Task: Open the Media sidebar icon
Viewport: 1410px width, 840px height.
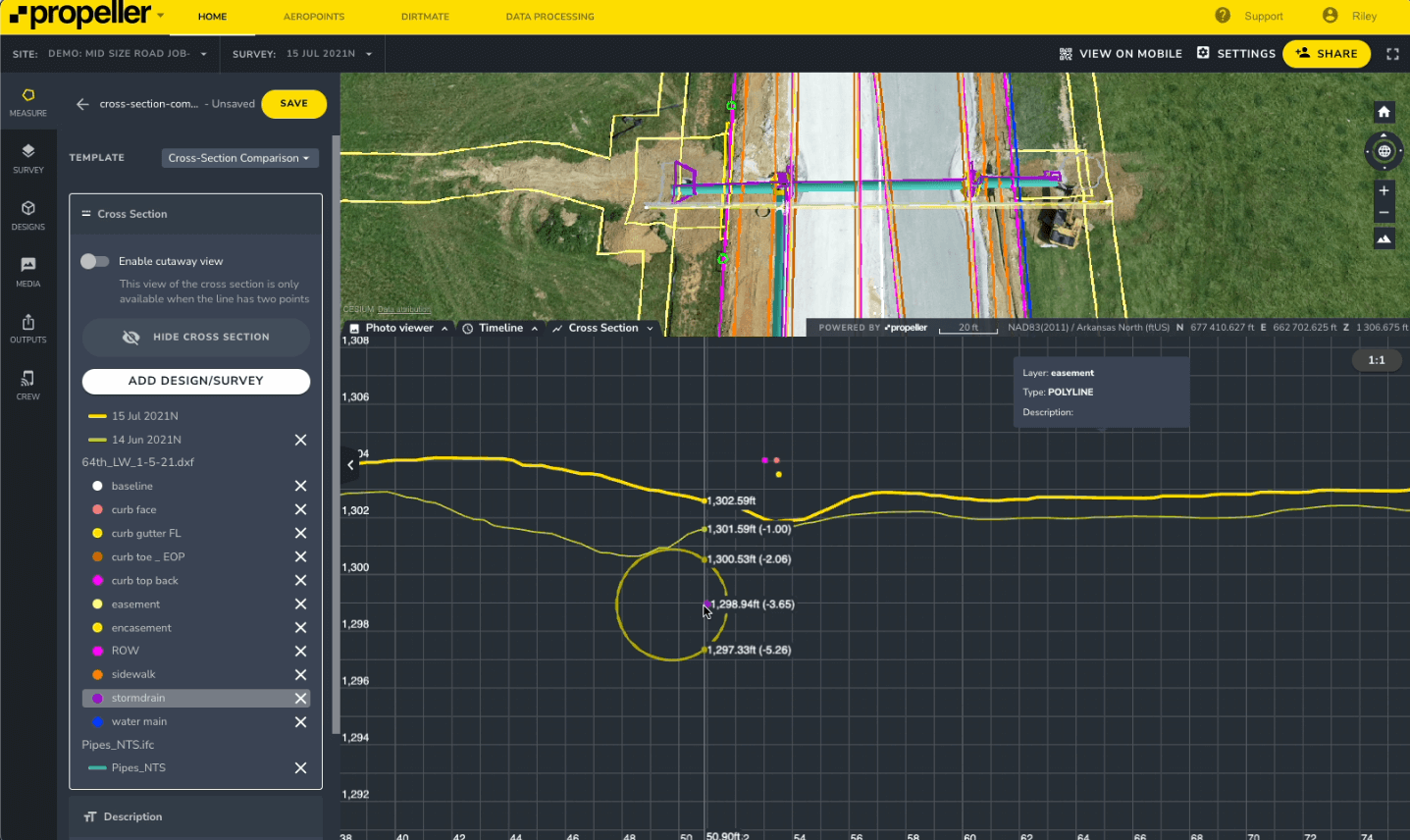Action: tap(27, 271)
